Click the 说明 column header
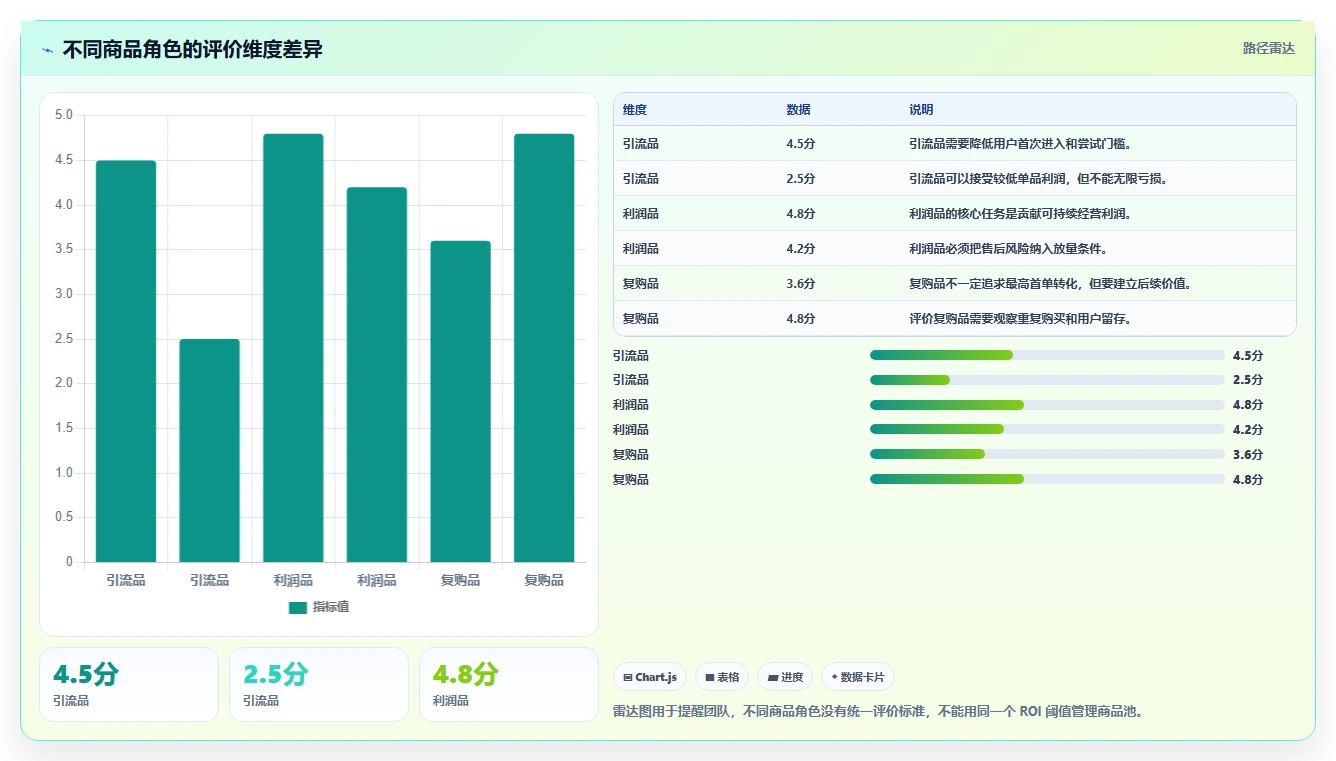This screenshot has width=1336, height=761. coord(921,110)
